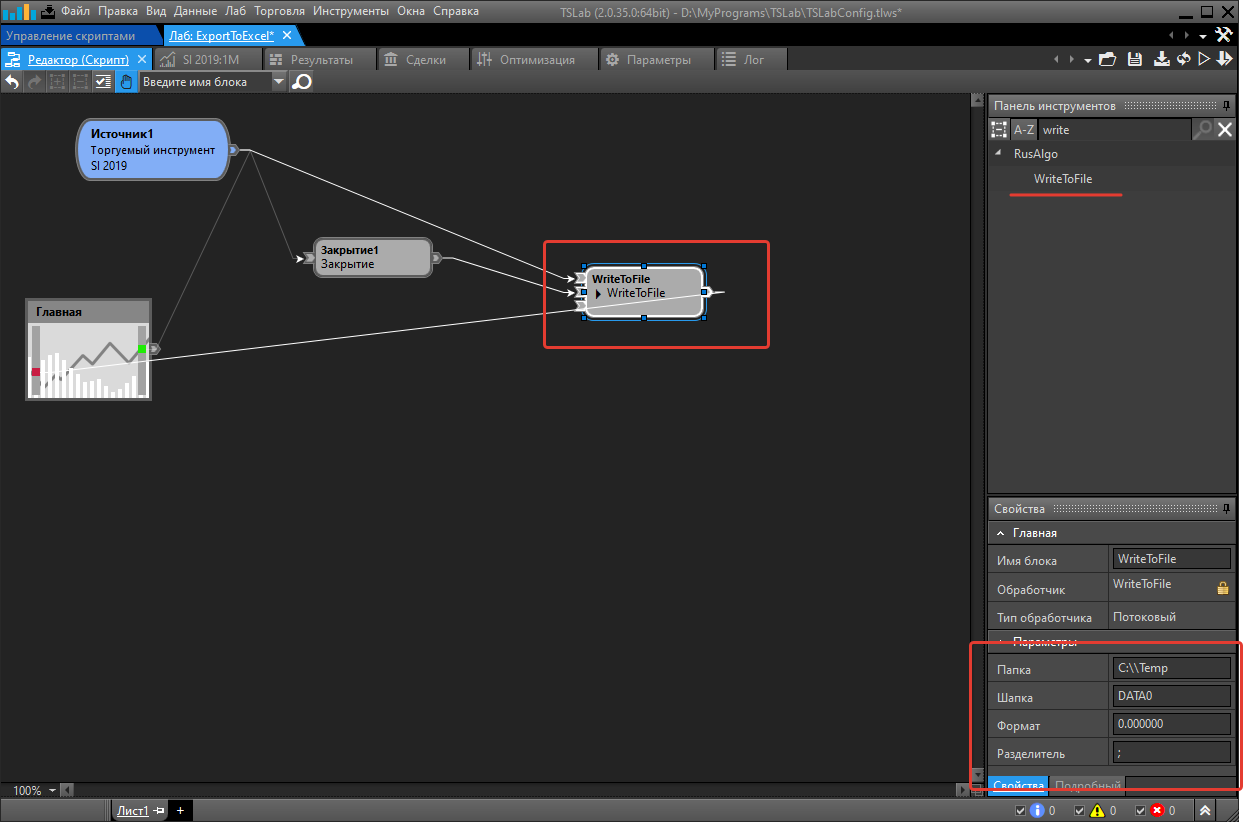1243x822 pixels.
Task: Toggle the warnings checkbox in status bar
Action: [x=1080, y=810]
